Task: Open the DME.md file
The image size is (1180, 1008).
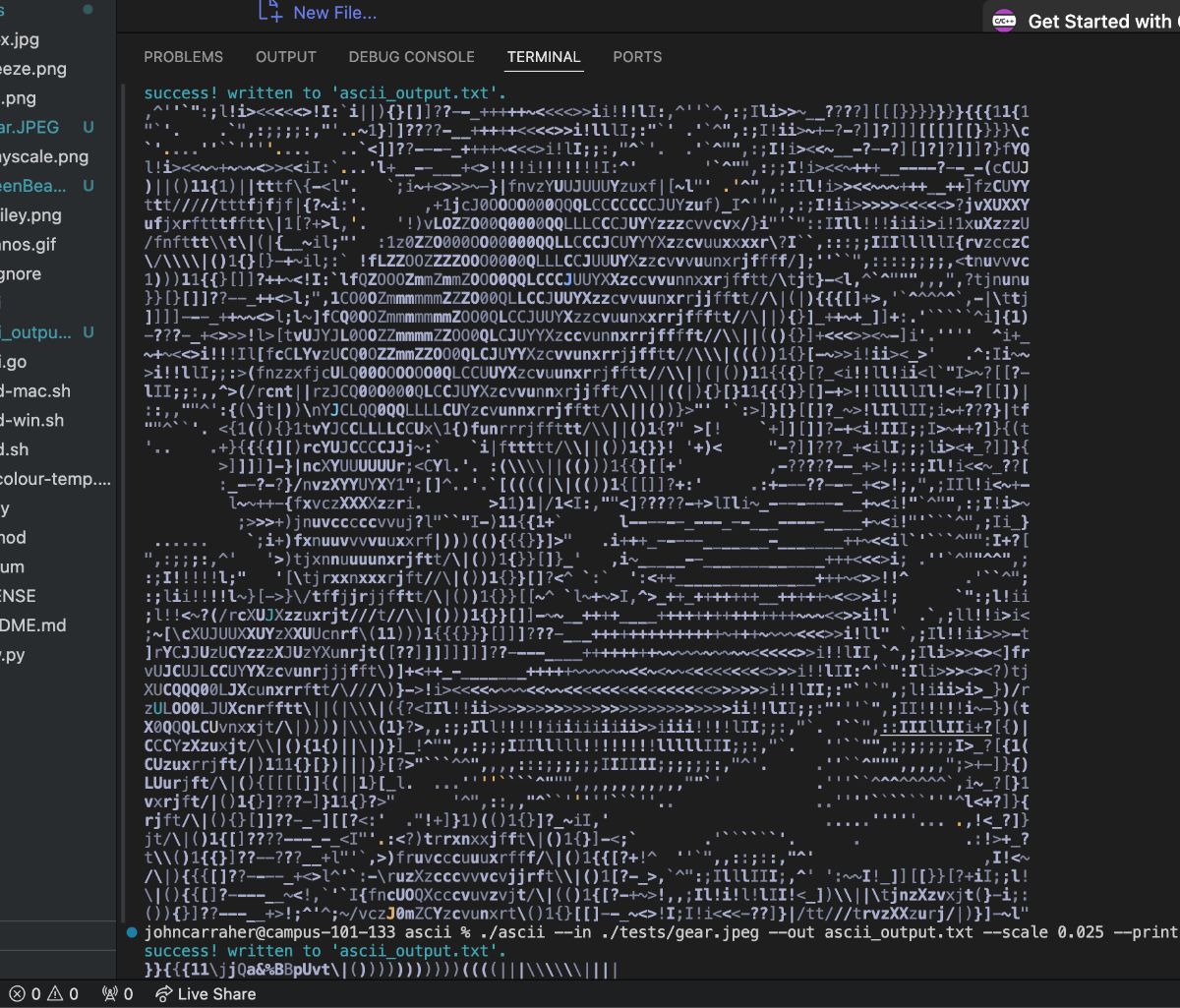Action: coord(33,626)
